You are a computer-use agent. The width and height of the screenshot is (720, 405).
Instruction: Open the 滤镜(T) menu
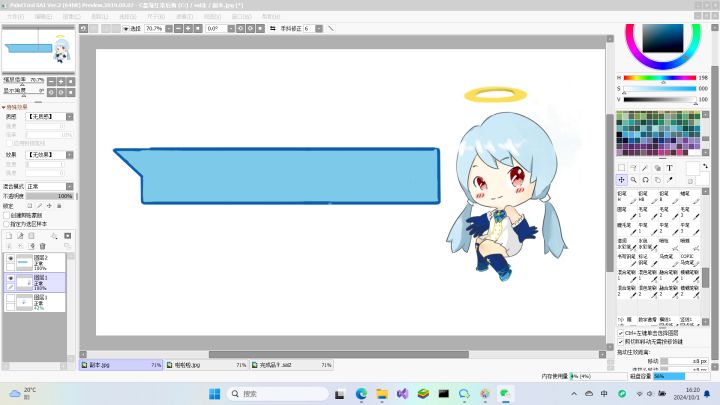[x=184, y=17]
